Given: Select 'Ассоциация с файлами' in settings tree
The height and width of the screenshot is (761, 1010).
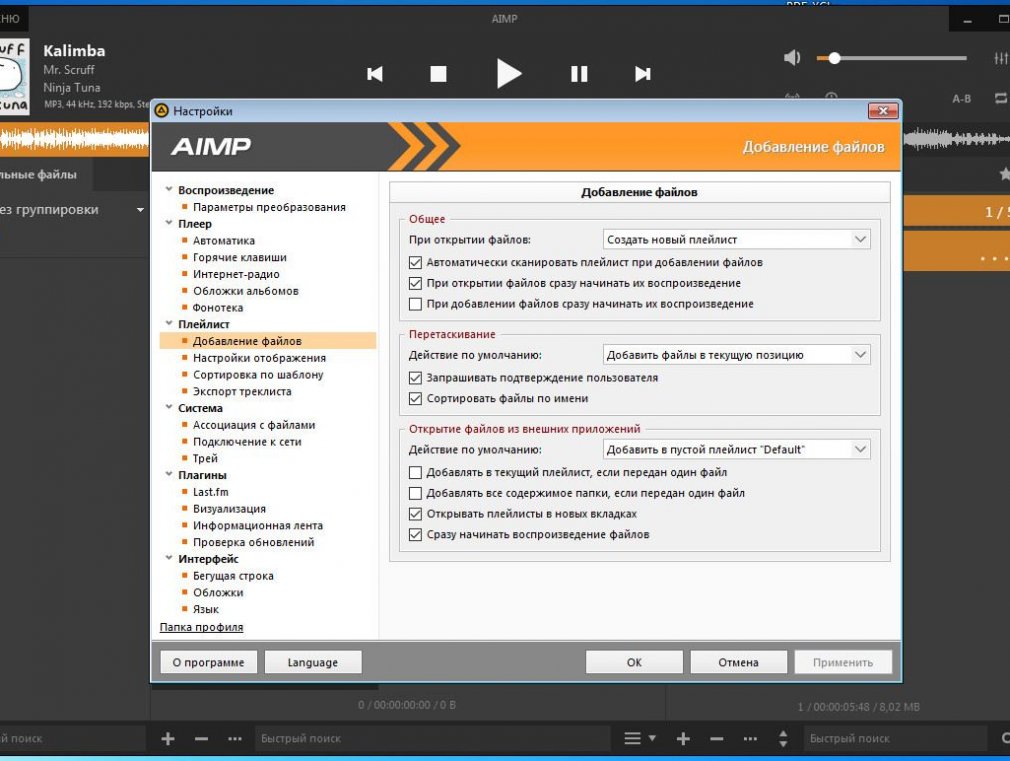Looking at the screenshot, I should click(x=254, y=425).
